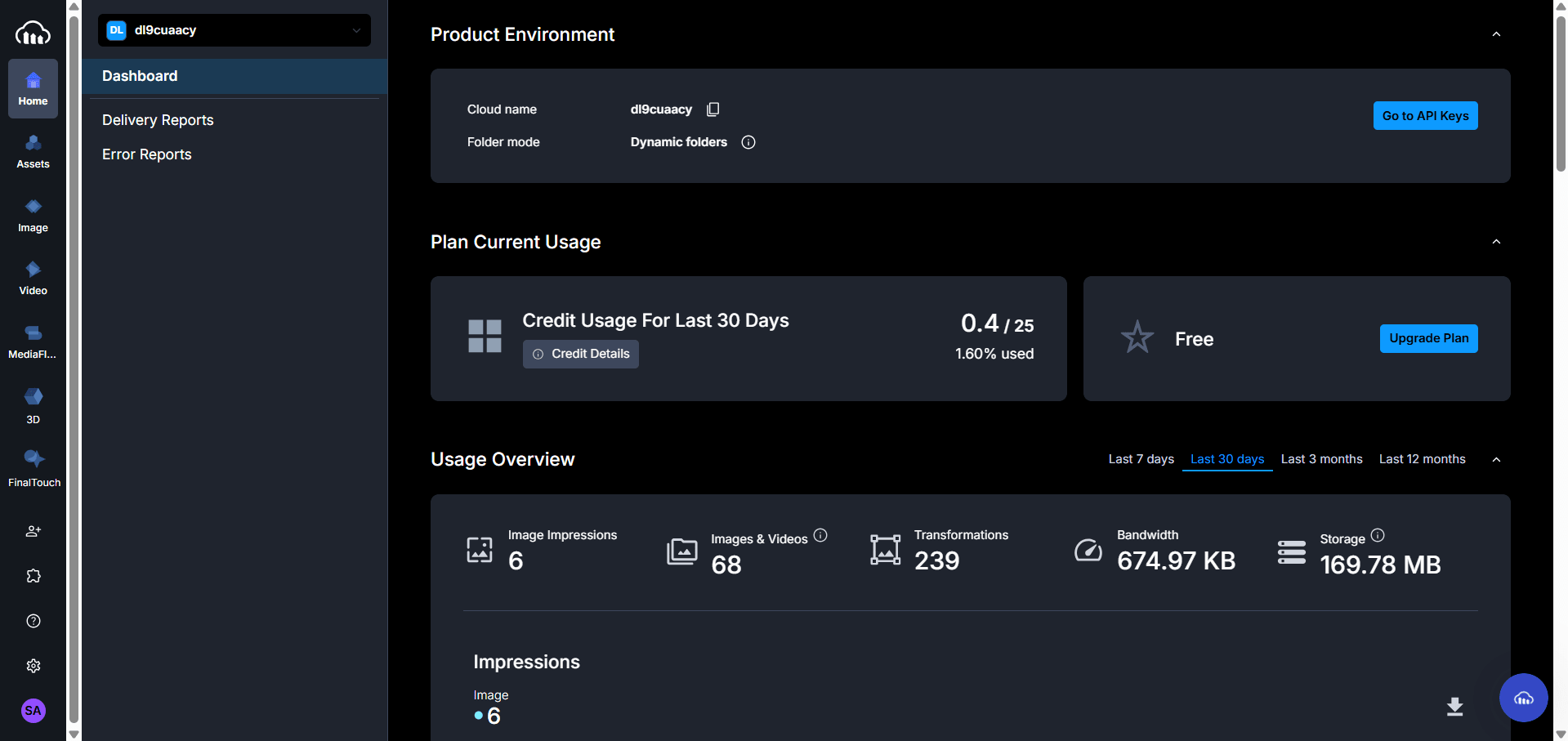Switch to the Last 7 days tab

tap(1141, 459)
